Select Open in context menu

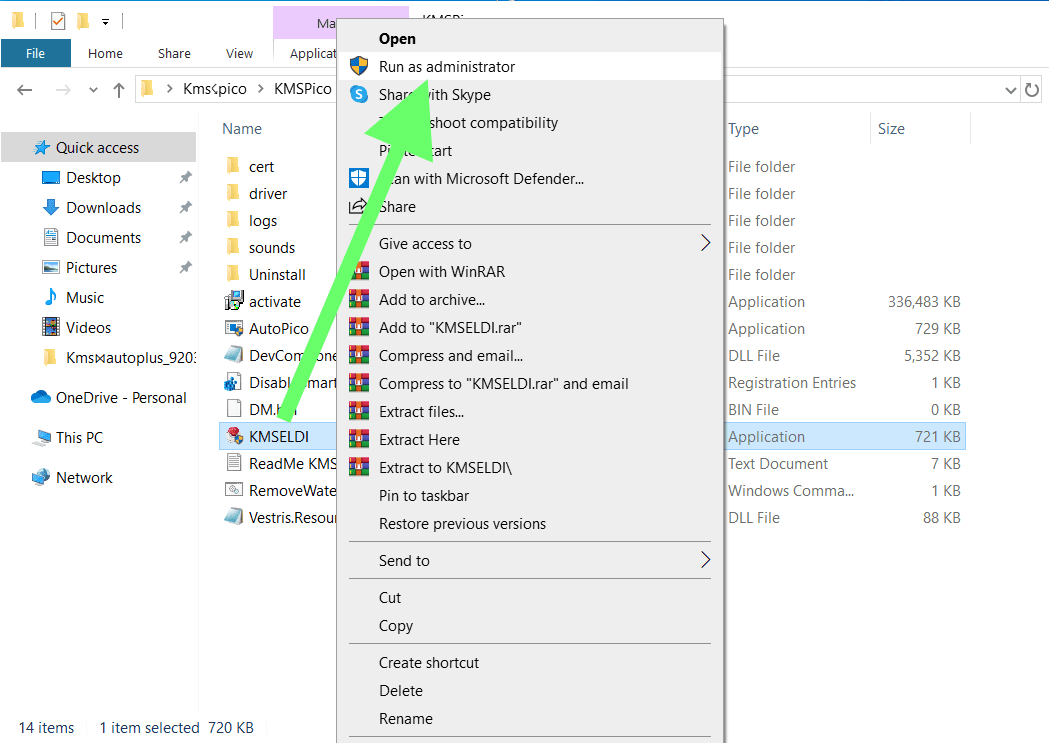(x=530, y=39)
